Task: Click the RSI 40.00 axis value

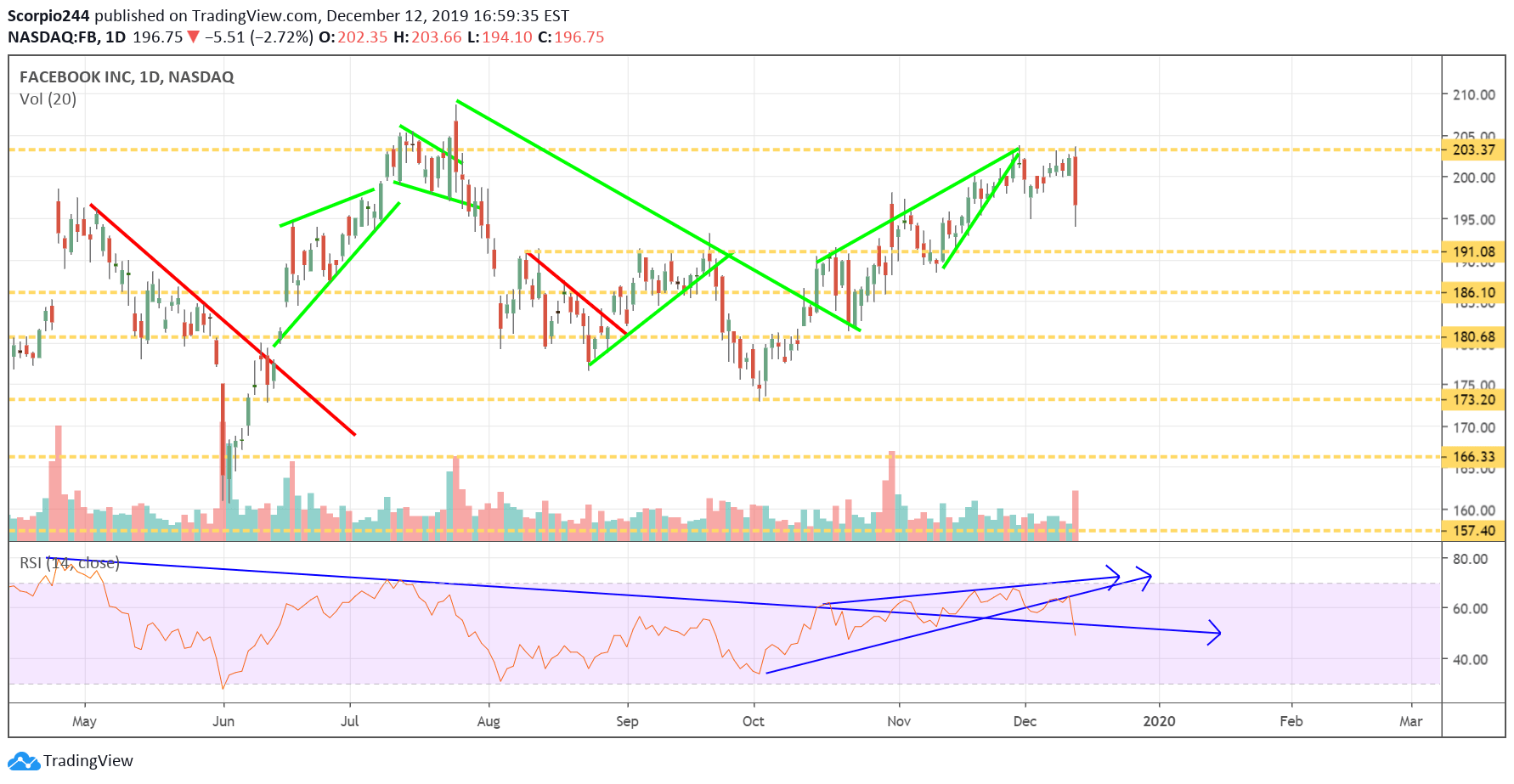Action: pos(1470,659)
